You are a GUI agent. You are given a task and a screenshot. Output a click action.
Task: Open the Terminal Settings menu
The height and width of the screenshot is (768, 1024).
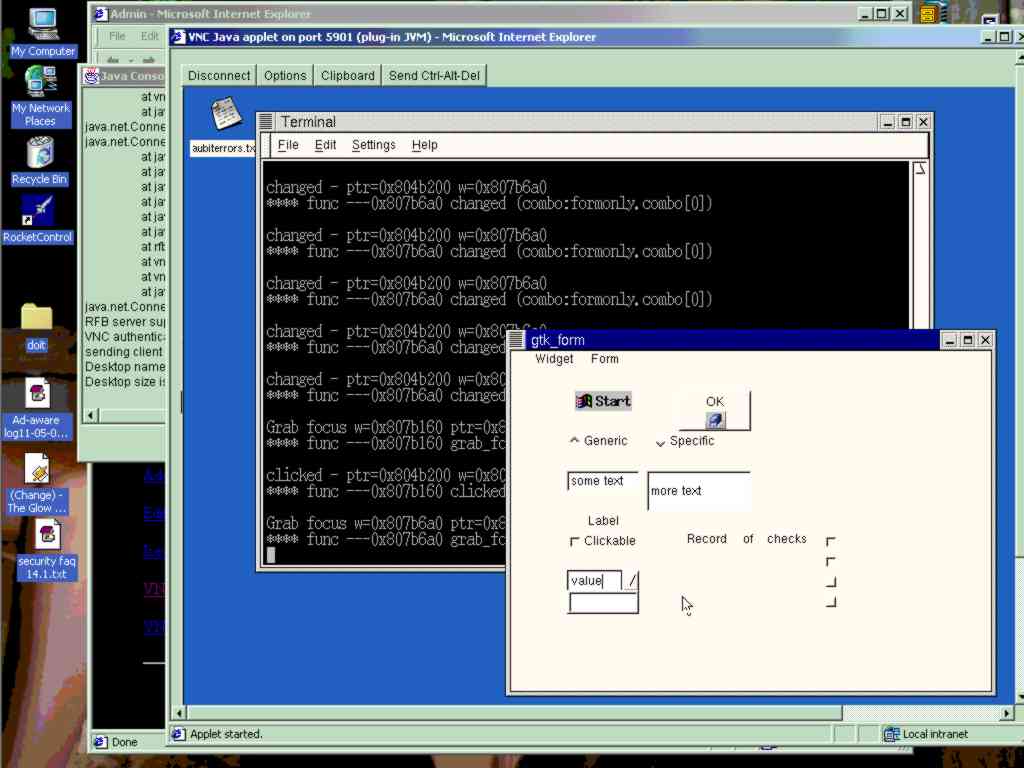tap(373, 145)
